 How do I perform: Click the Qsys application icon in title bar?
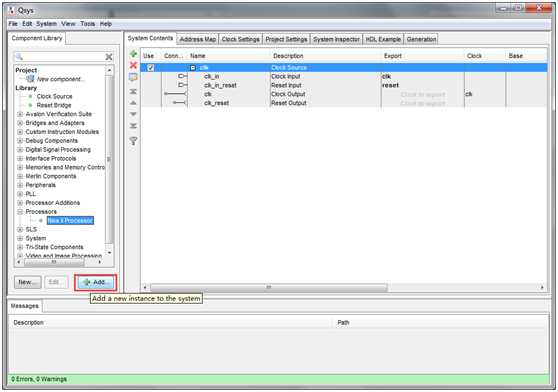(x=12, y=10)
